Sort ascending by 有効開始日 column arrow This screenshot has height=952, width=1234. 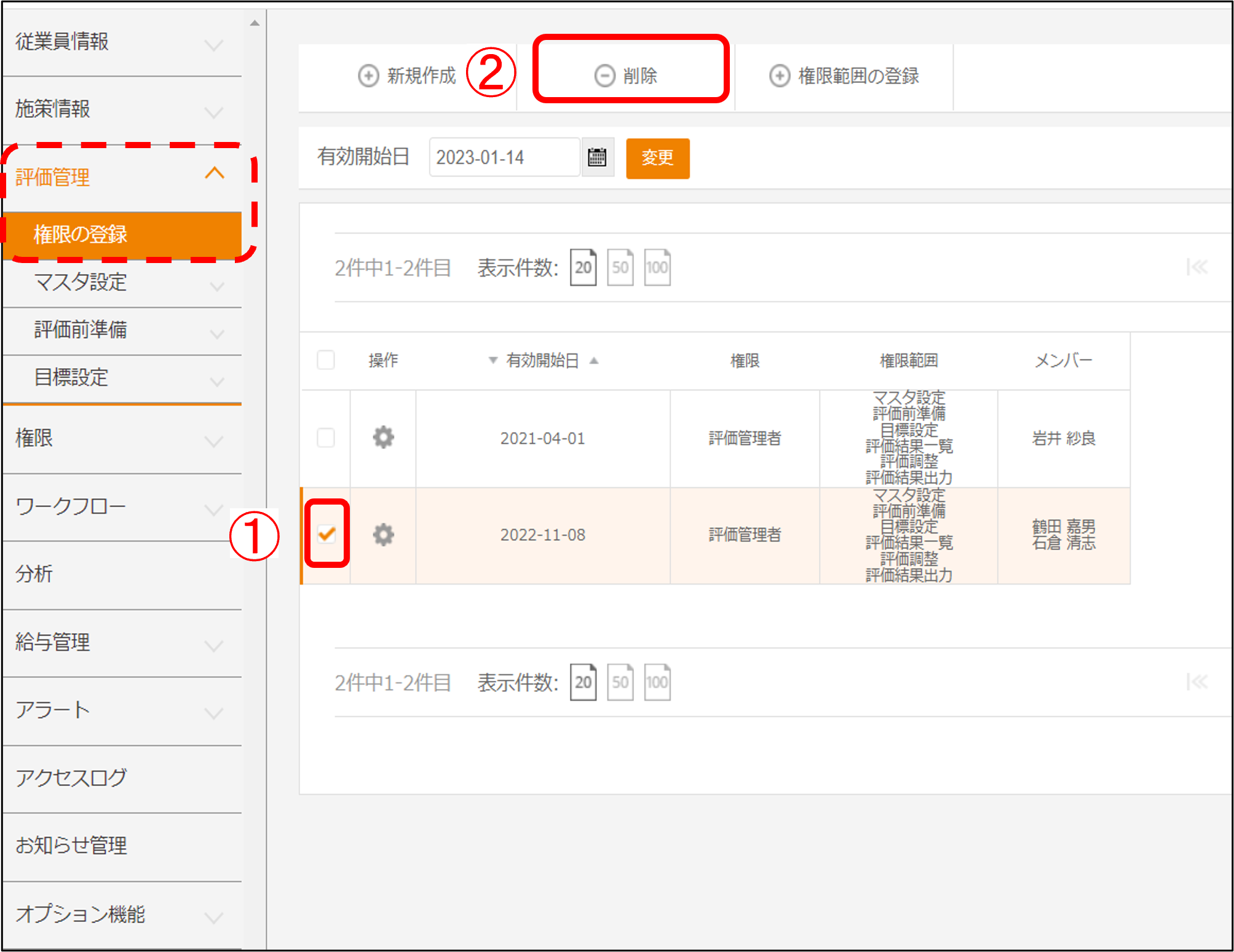pos(594,360)
